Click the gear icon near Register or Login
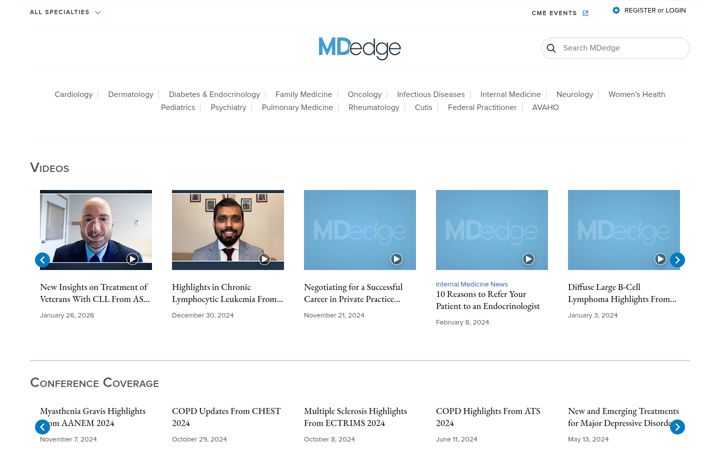Viewport: 720px width, 450px height. pyautogui.click(x=616, y=10)
